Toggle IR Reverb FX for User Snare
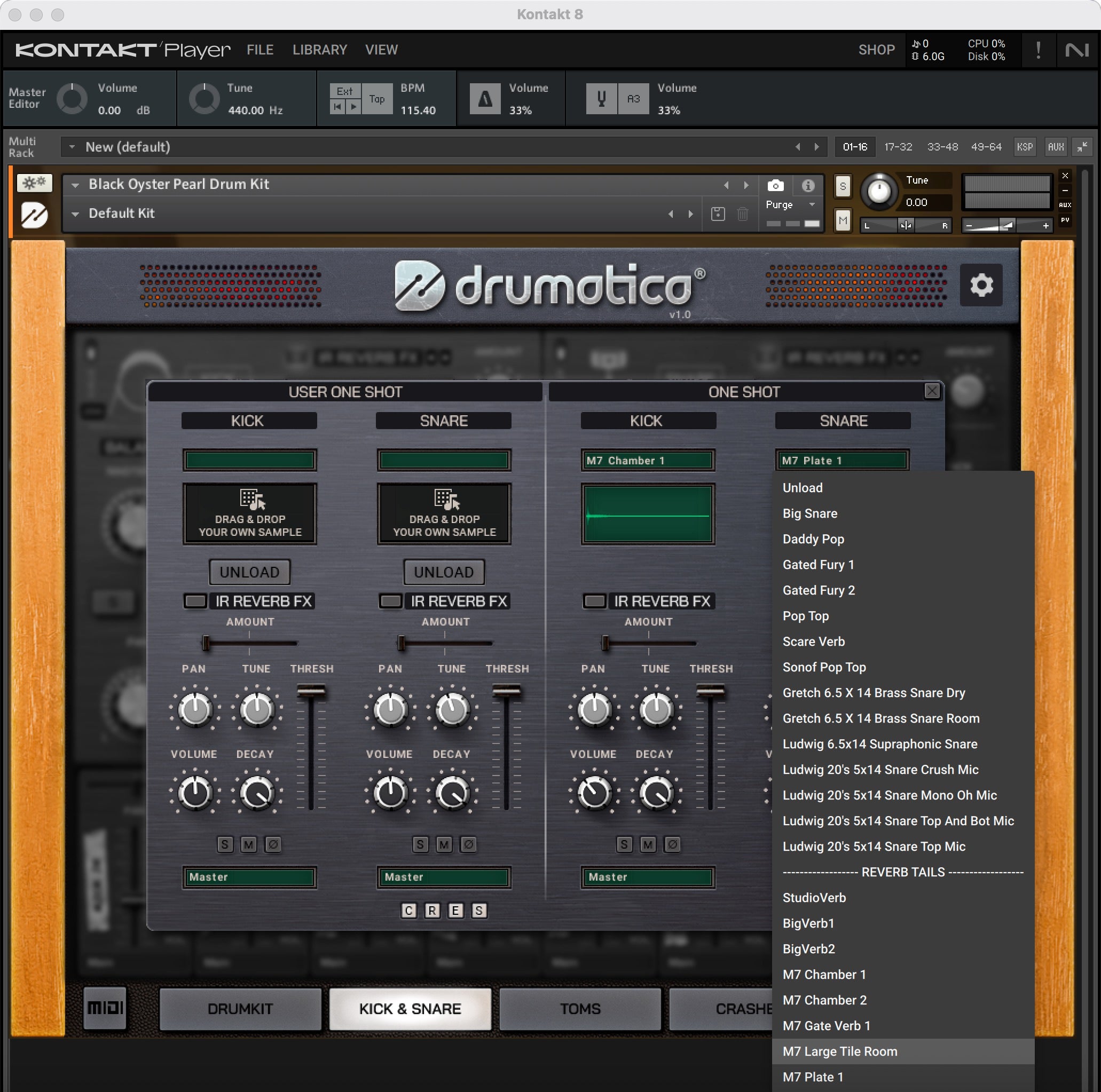Screen dimensions: 1101x1092 (391, 601)
